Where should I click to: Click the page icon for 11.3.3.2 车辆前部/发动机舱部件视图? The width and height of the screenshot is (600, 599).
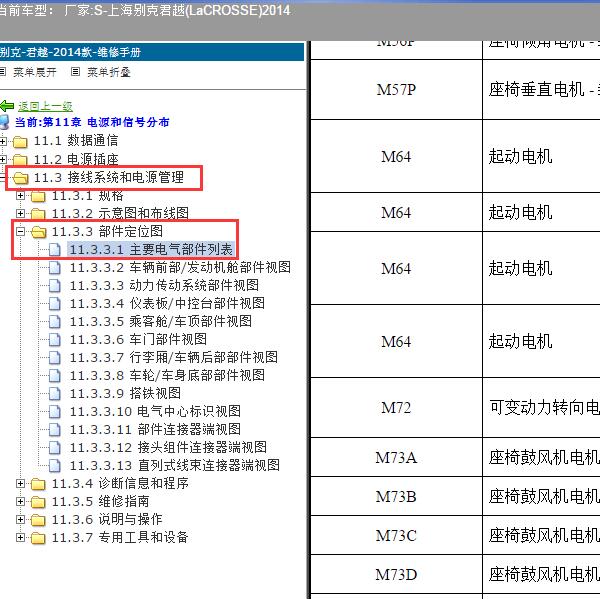(55, 268)
